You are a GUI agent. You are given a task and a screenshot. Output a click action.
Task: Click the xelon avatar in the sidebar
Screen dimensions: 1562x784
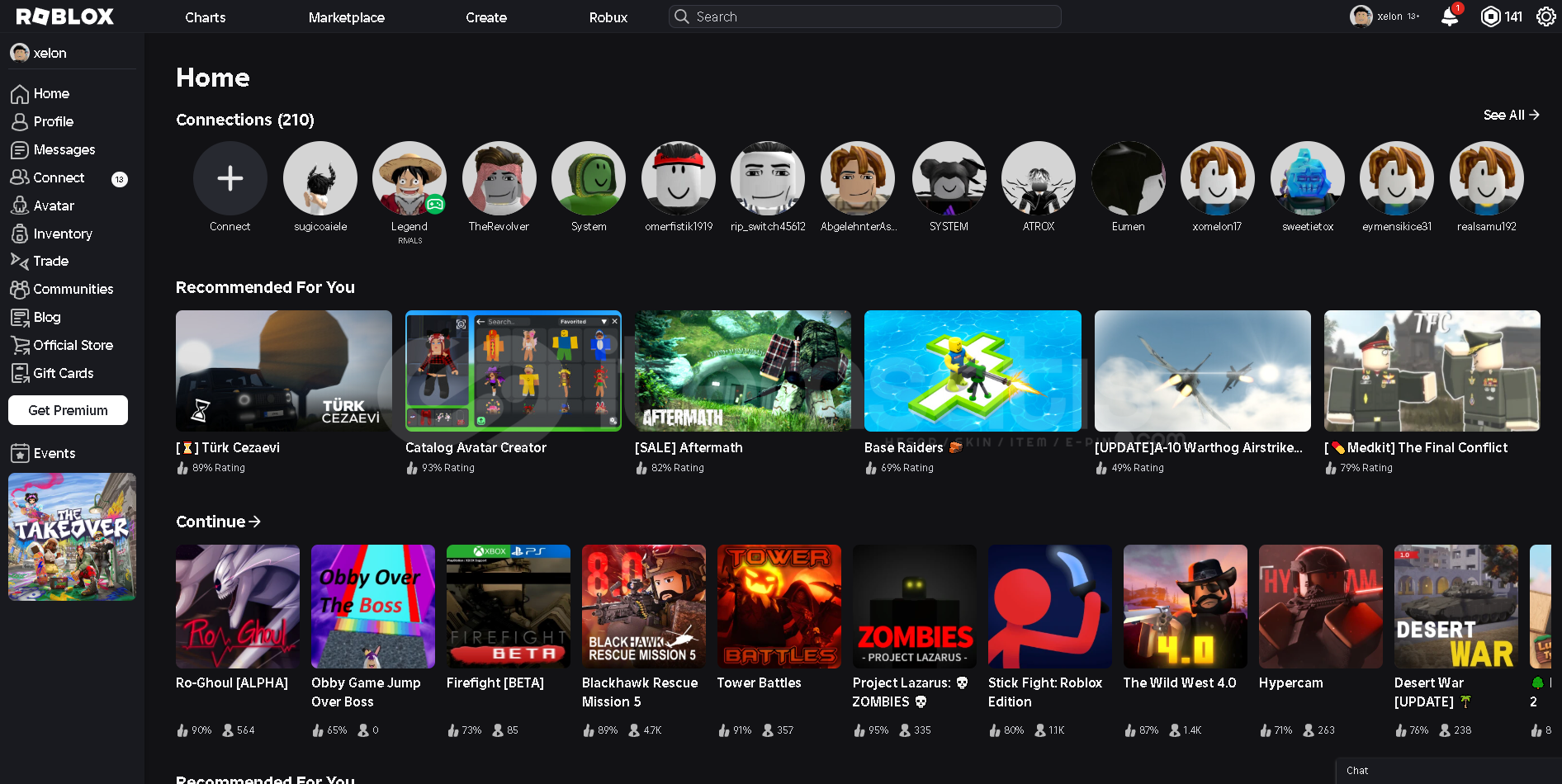(20, 53)
